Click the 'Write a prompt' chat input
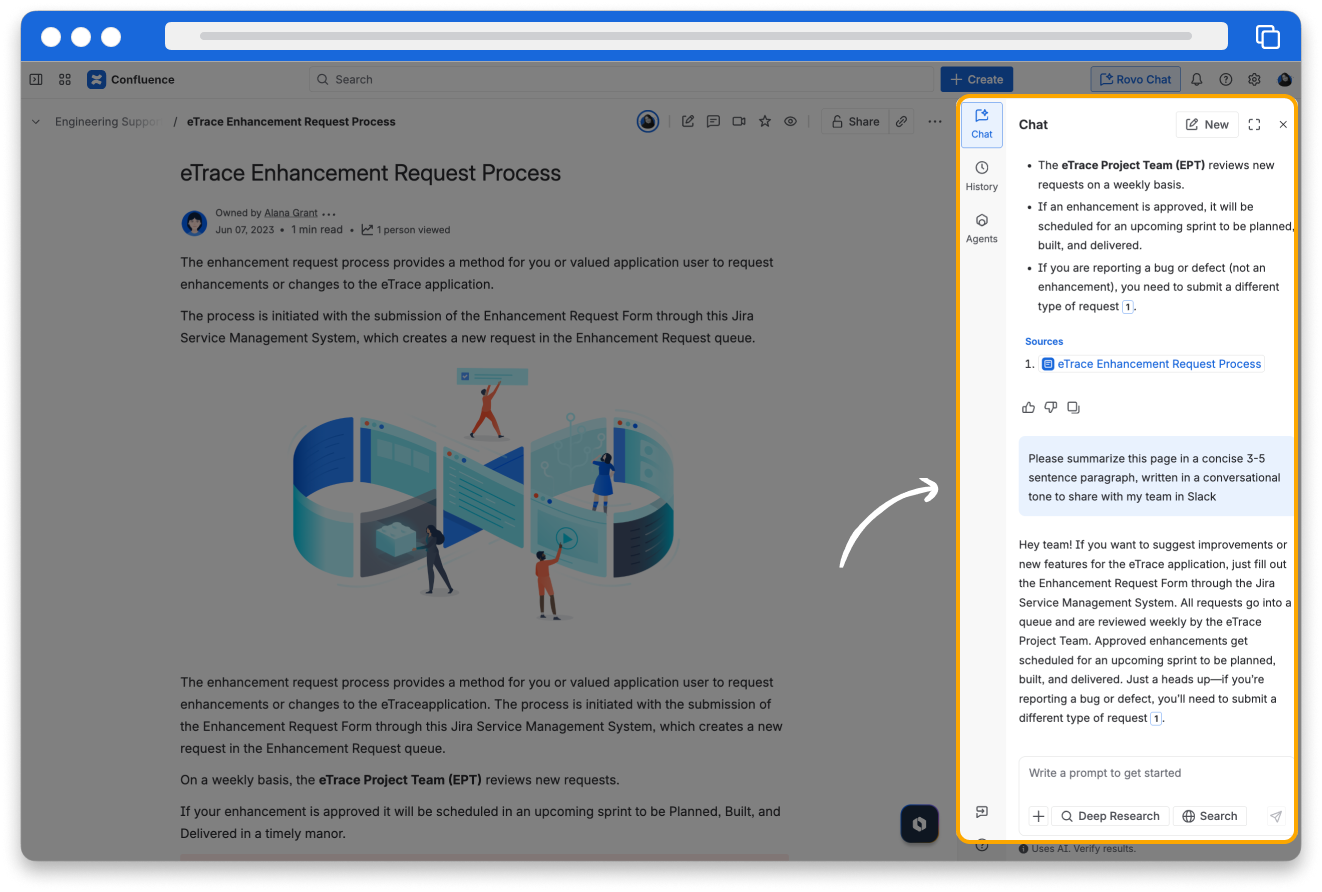This screenshot has width=1322, height=892. [x=1156, y=773]
